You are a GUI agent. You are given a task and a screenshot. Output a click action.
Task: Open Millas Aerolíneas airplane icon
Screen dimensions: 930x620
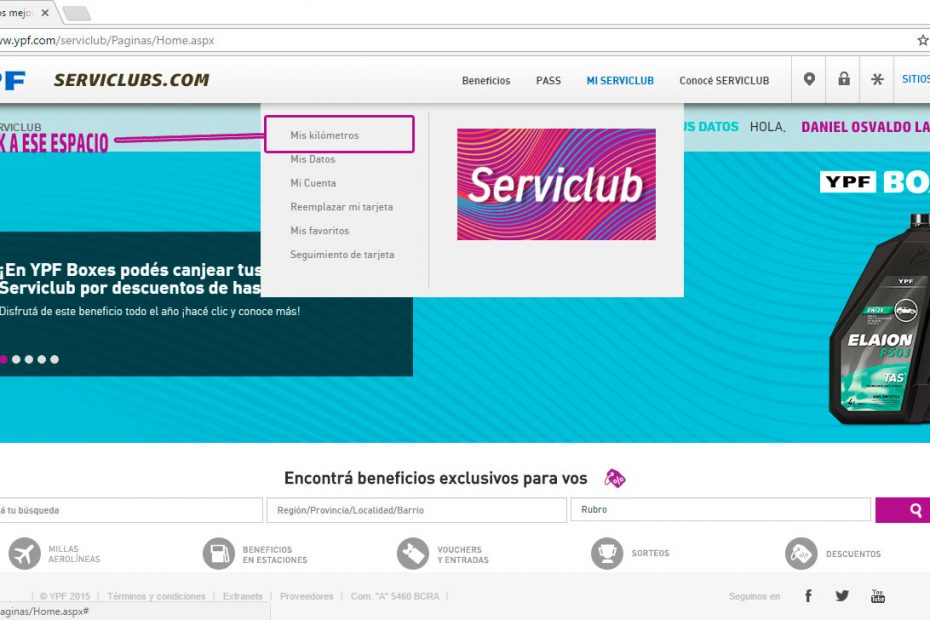pos(24,554)
